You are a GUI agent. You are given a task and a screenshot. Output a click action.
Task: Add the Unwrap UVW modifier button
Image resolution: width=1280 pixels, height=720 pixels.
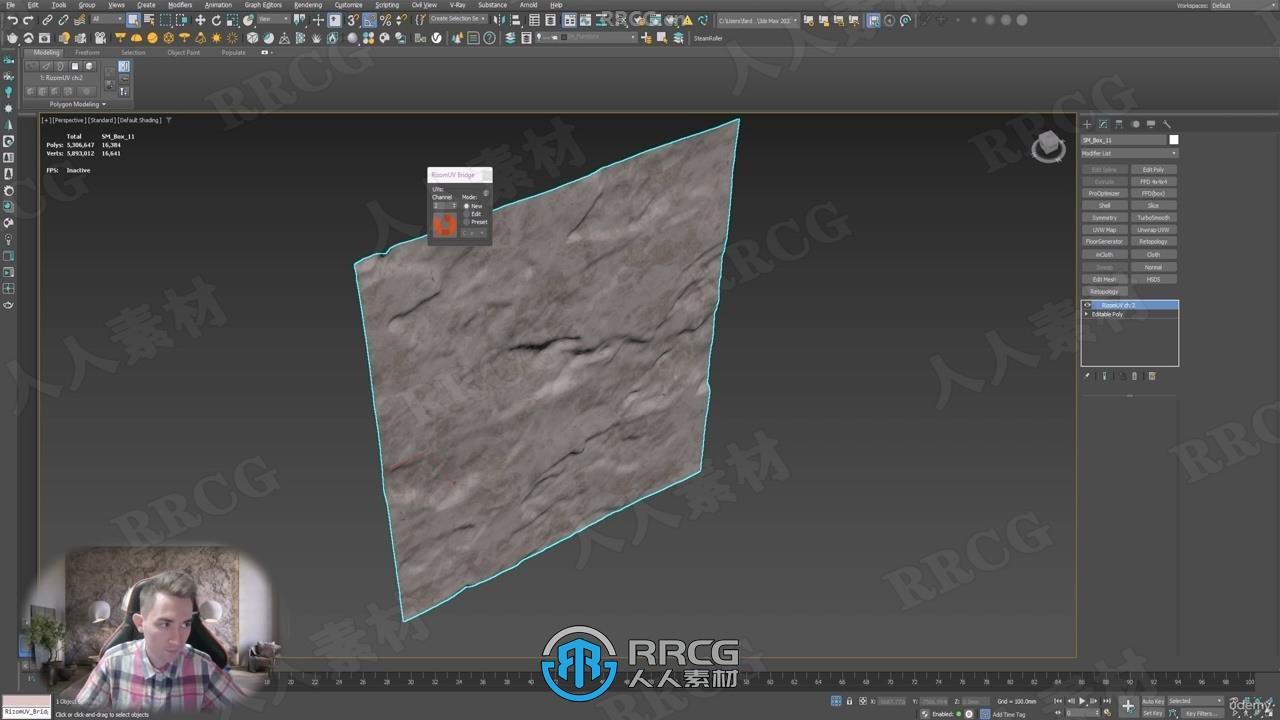coord(1153,230)
